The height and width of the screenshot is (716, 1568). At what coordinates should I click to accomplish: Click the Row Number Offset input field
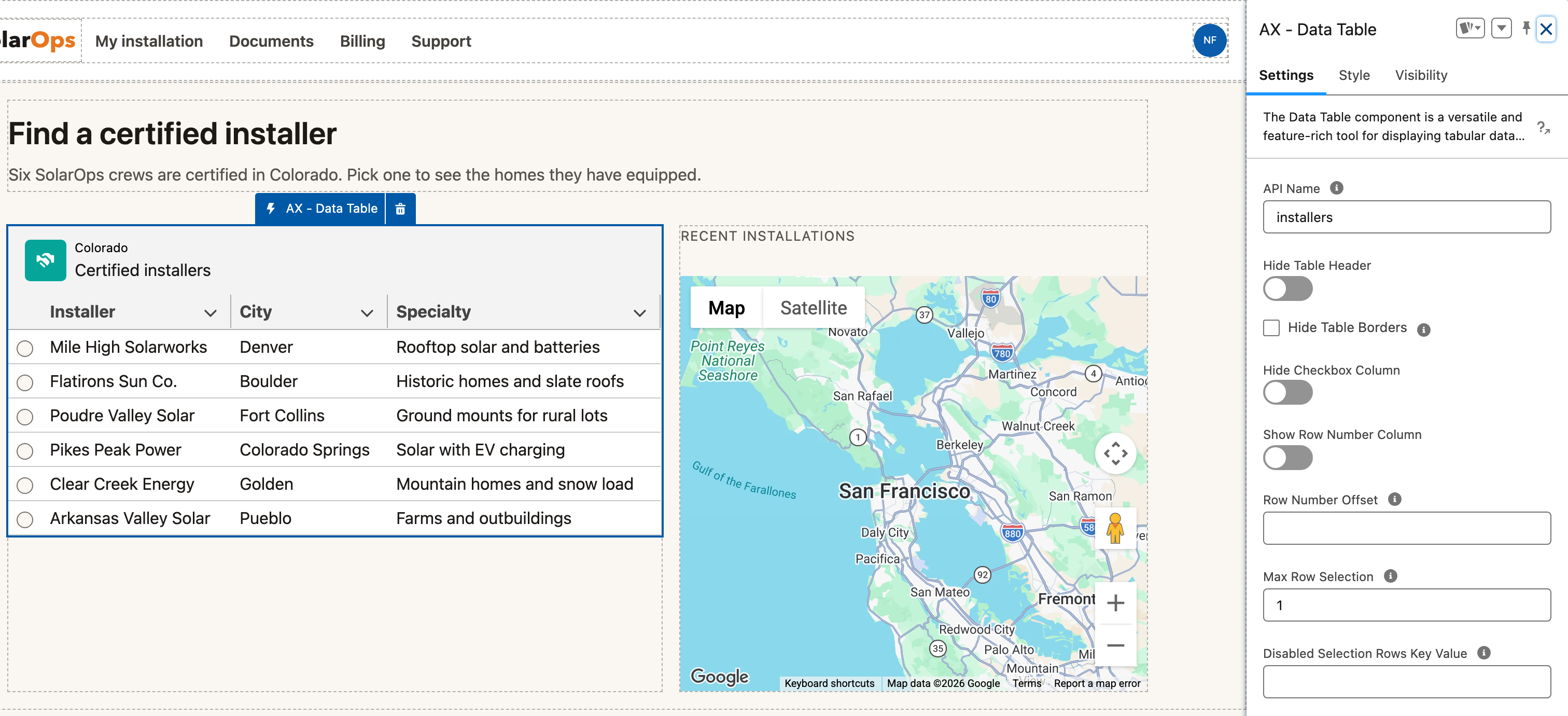[1406, 528]
